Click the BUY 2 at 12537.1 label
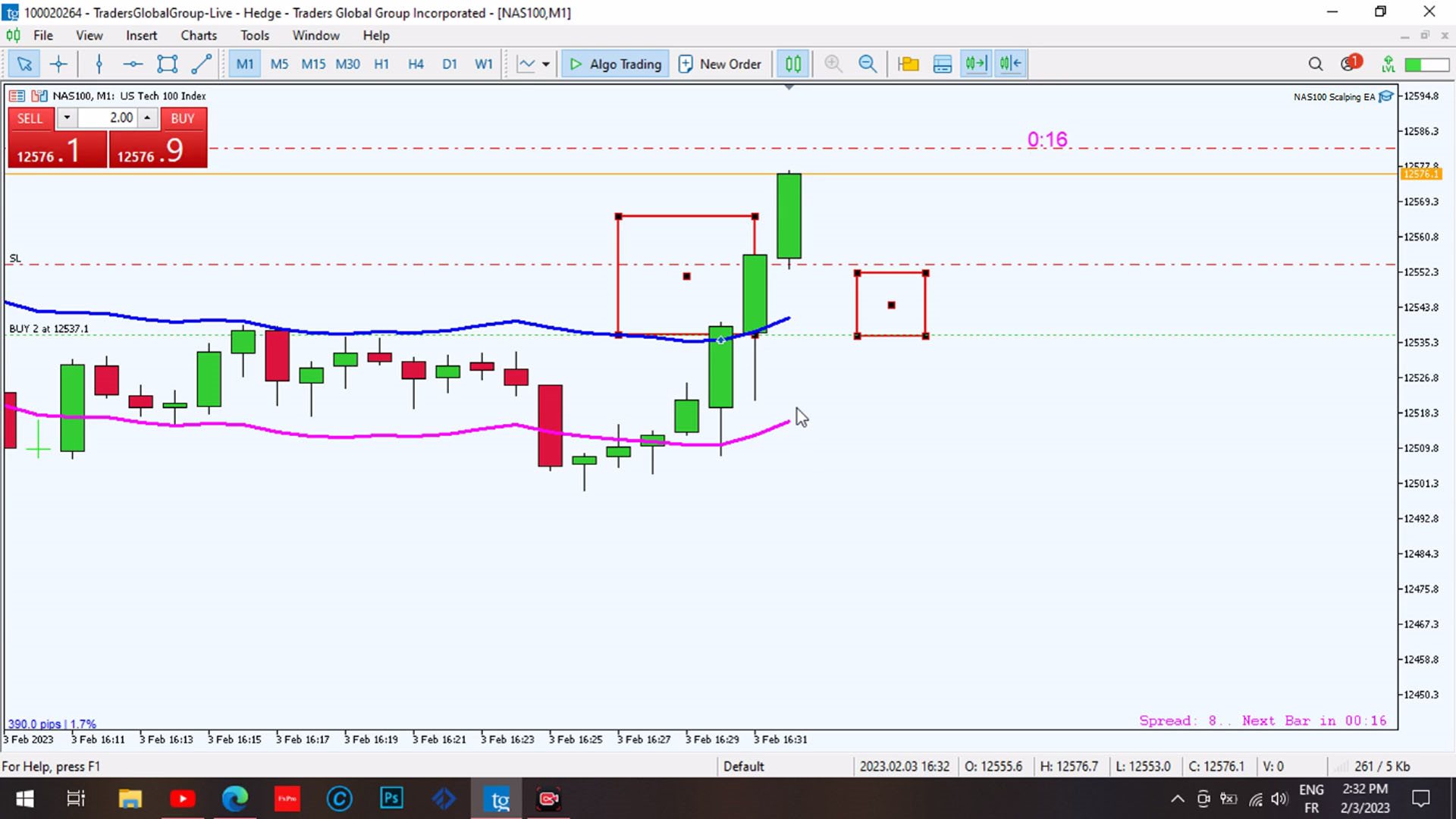The image size is (1456, 819). pos(49,328)
